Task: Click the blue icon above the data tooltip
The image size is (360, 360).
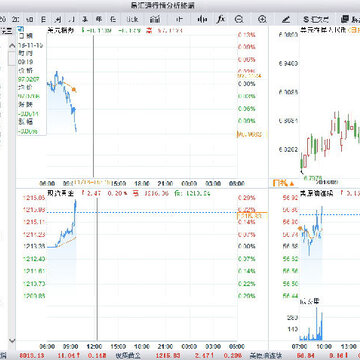Action: point(21,29)
